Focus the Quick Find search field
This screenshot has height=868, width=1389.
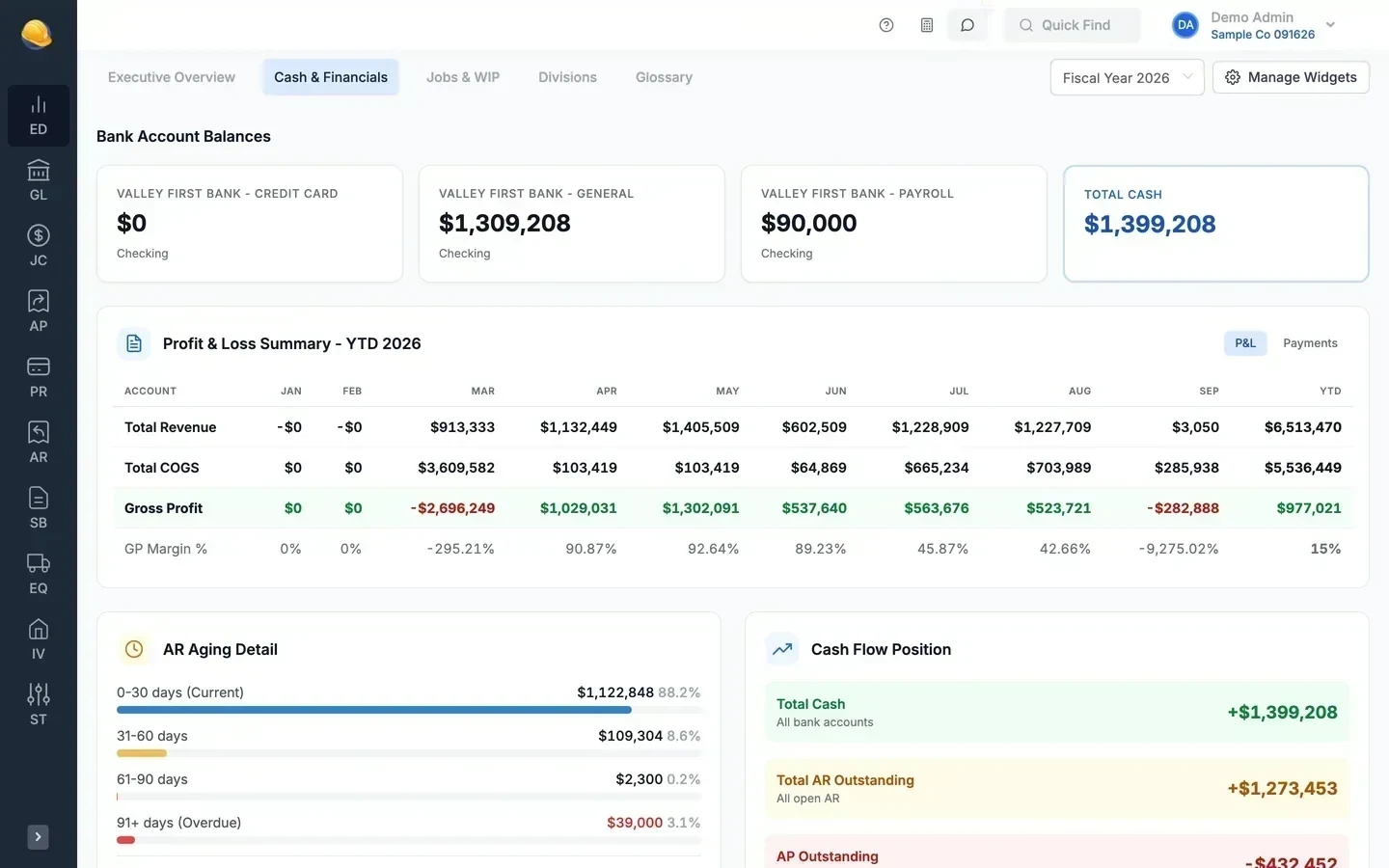pos(1073,25)
